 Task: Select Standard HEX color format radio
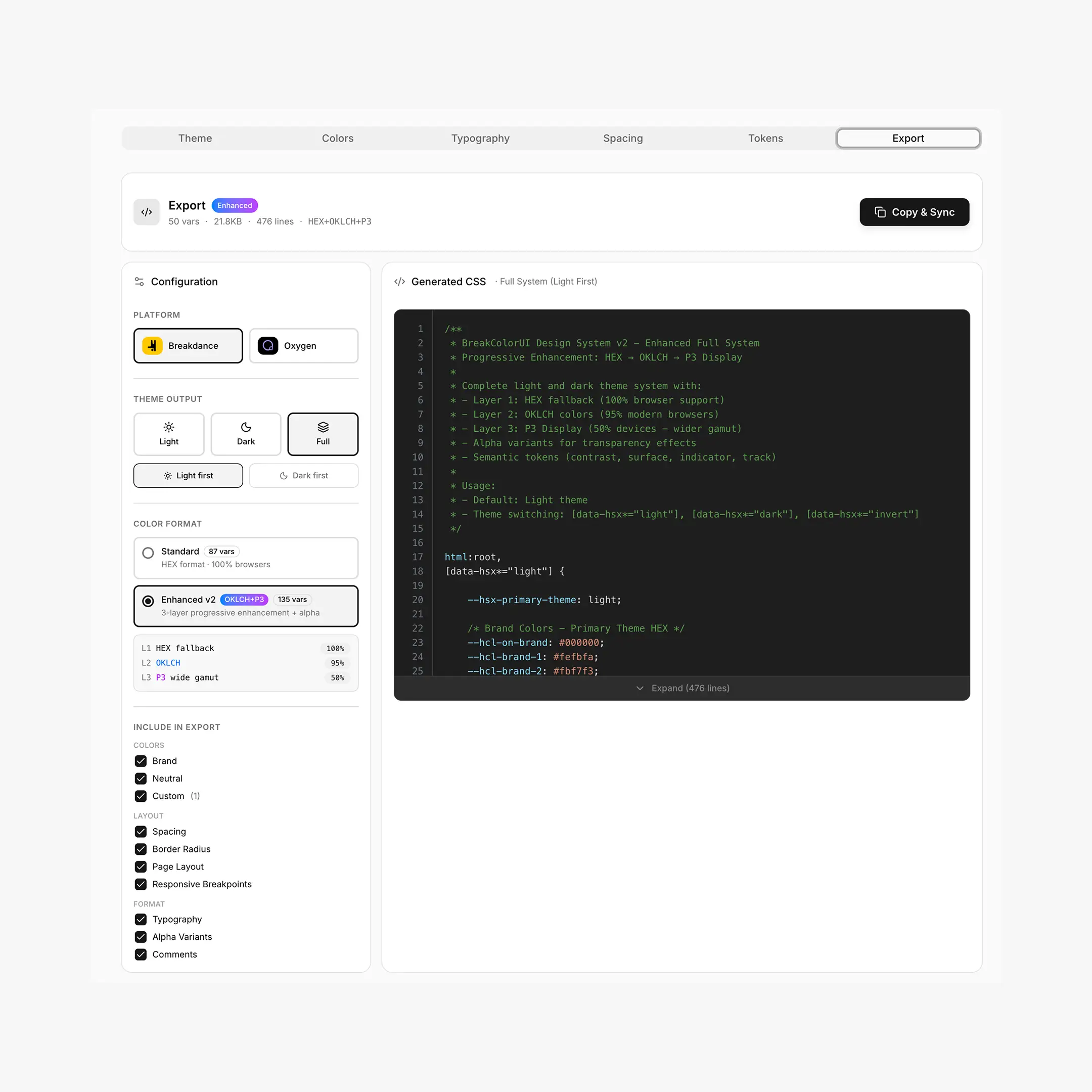148,553
